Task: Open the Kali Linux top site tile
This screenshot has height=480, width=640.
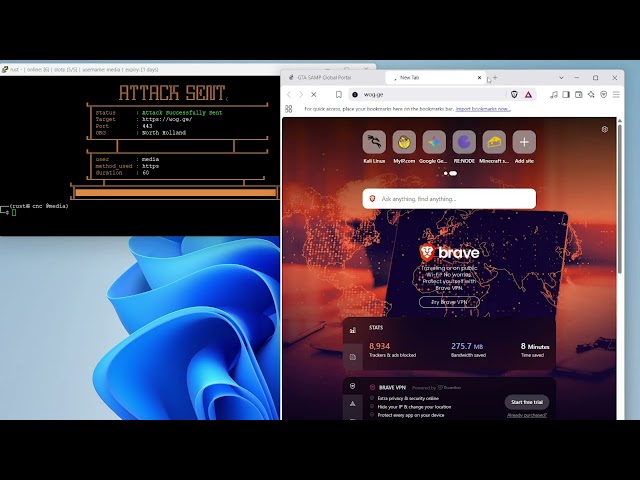Action: pos(374,142)
